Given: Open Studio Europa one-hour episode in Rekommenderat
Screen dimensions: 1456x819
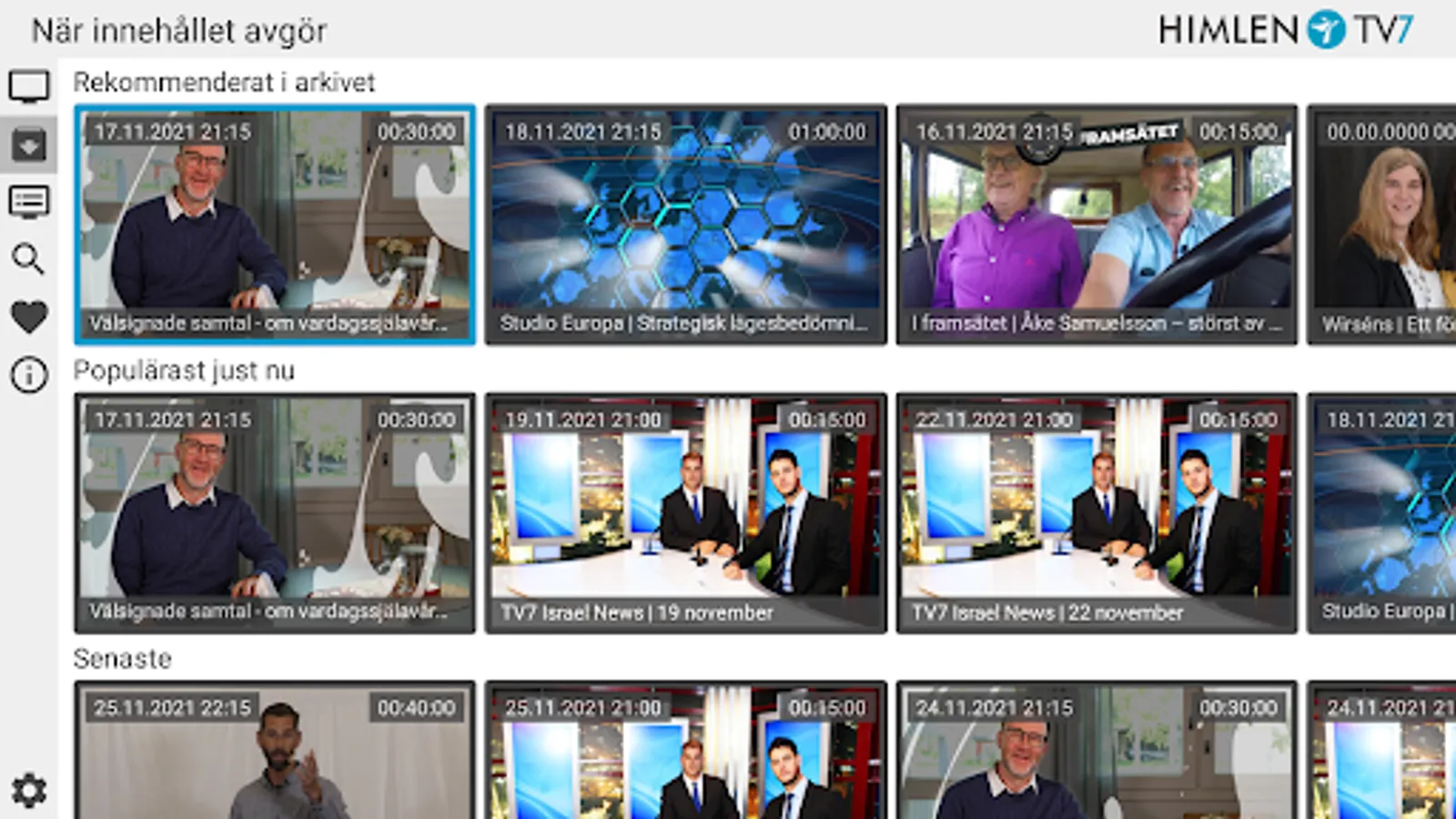Looking at the screenshot, I should (x=686, y=225).
